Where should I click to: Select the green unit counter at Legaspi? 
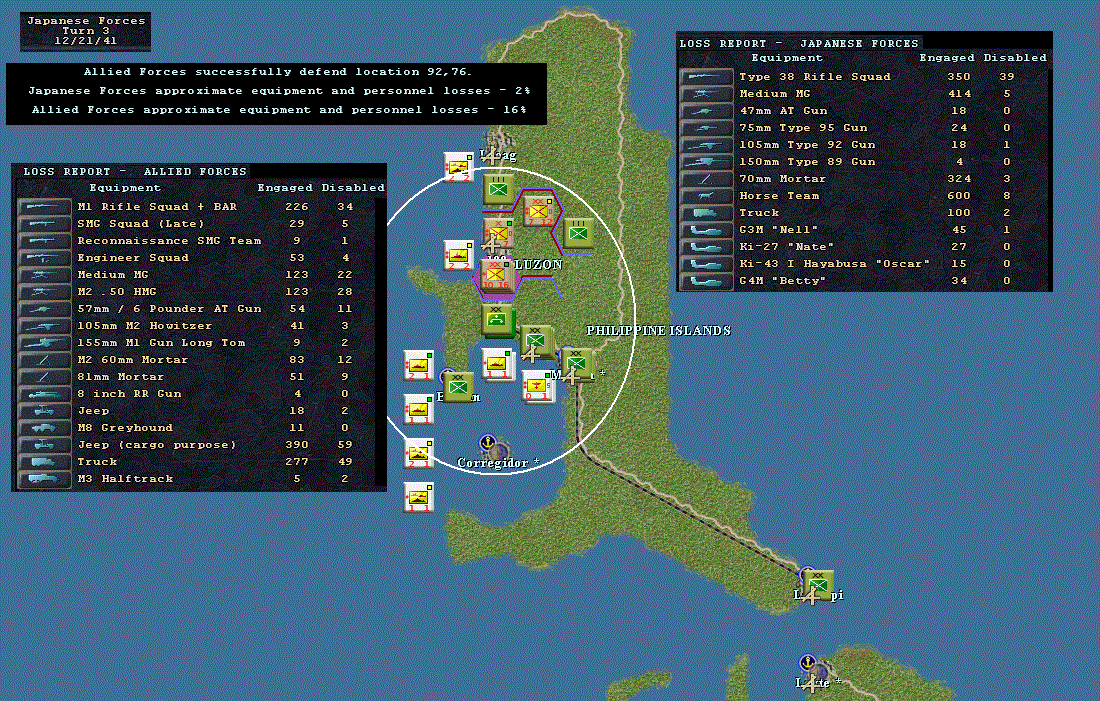[819, 583]
